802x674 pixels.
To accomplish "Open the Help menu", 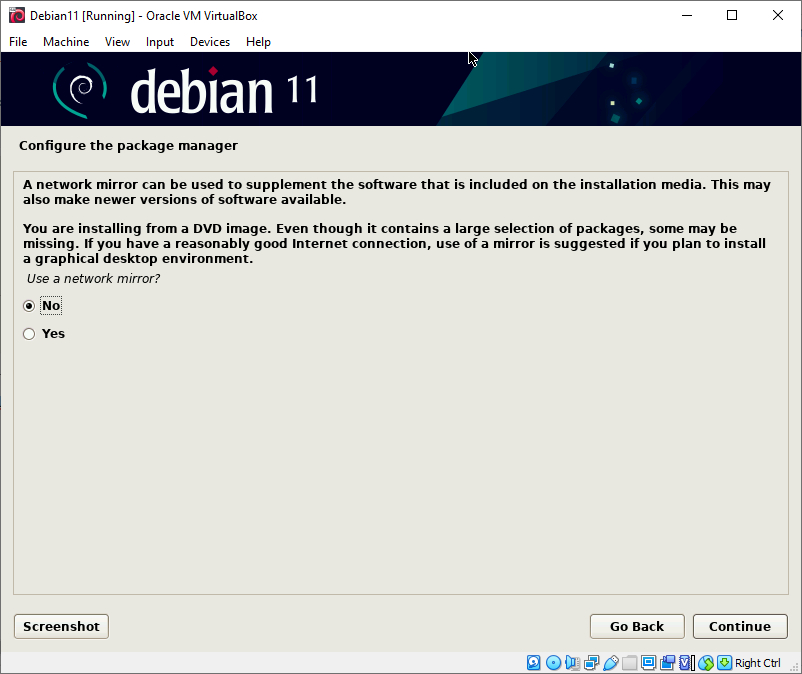I will [258, 42].
